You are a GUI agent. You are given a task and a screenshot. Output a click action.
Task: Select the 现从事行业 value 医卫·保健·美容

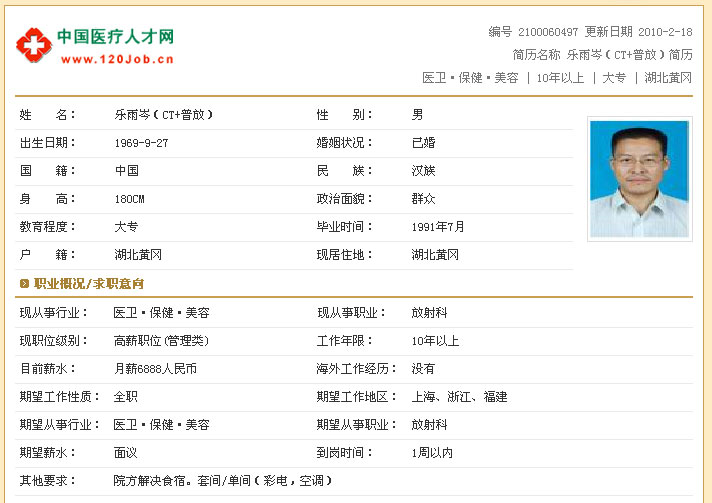coord(162,313)
